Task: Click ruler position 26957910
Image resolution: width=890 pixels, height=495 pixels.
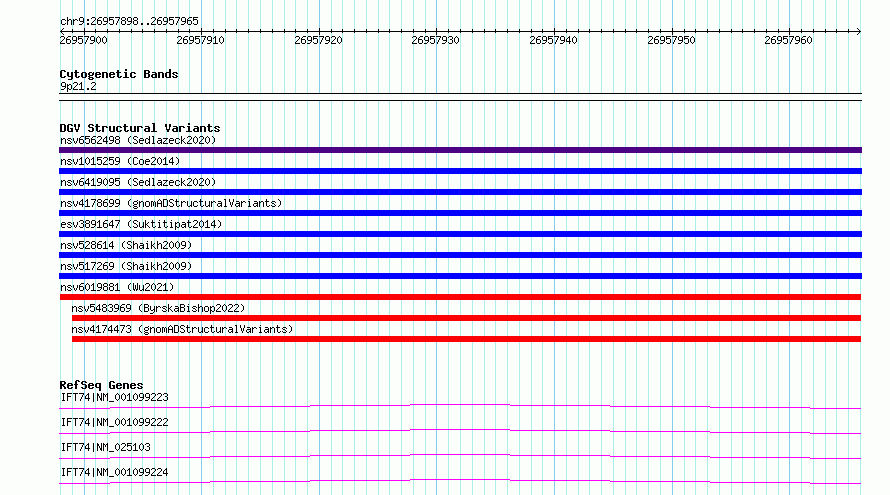Action: point(200,40)
